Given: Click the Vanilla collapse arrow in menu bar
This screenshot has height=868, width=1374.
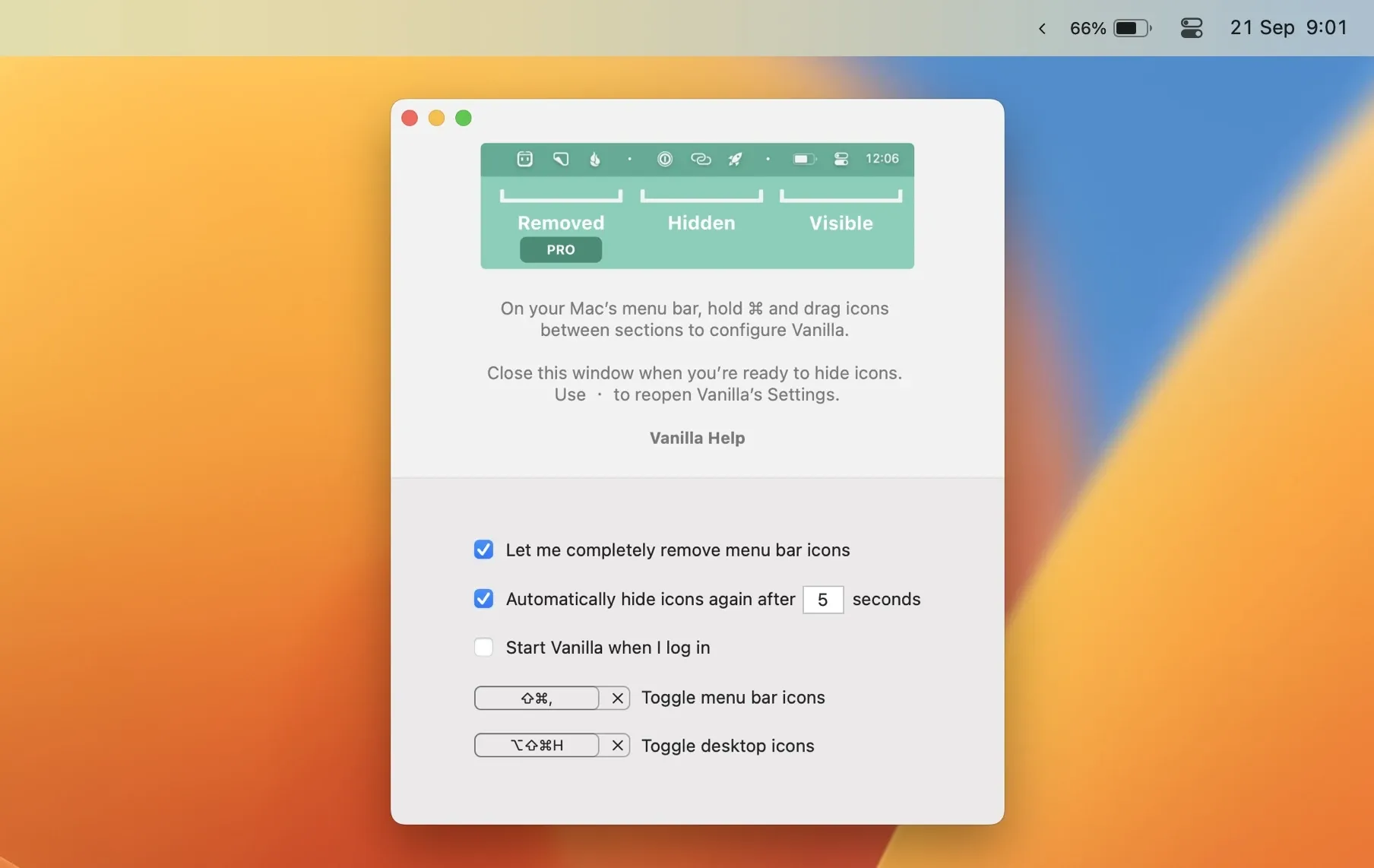Looking at the screenshot, I should pos(1042,29).
